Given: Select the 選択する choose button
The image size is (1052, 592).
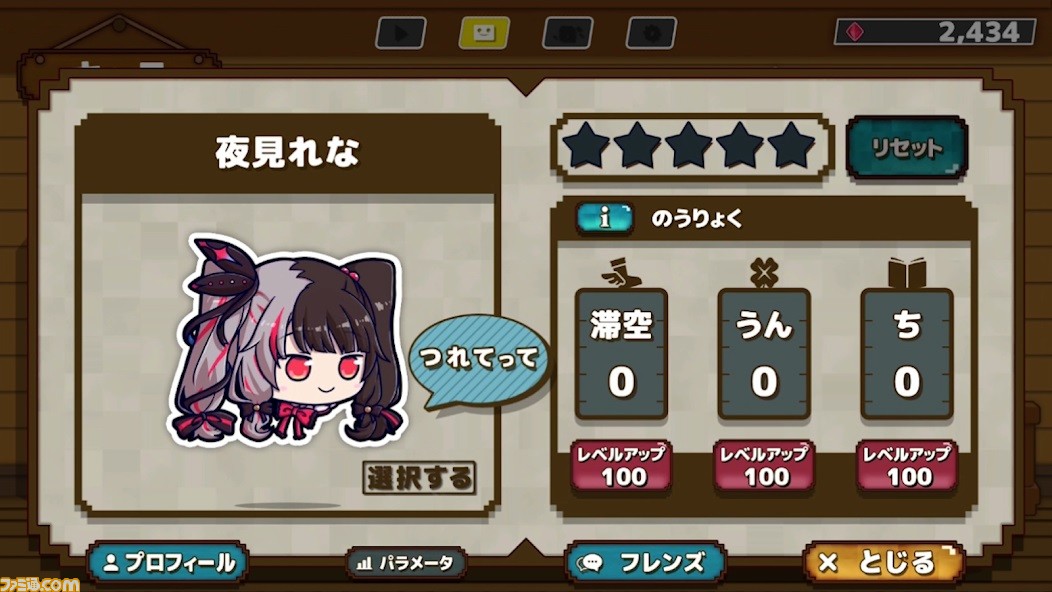Looking at the screenshot, I should 419,478.
